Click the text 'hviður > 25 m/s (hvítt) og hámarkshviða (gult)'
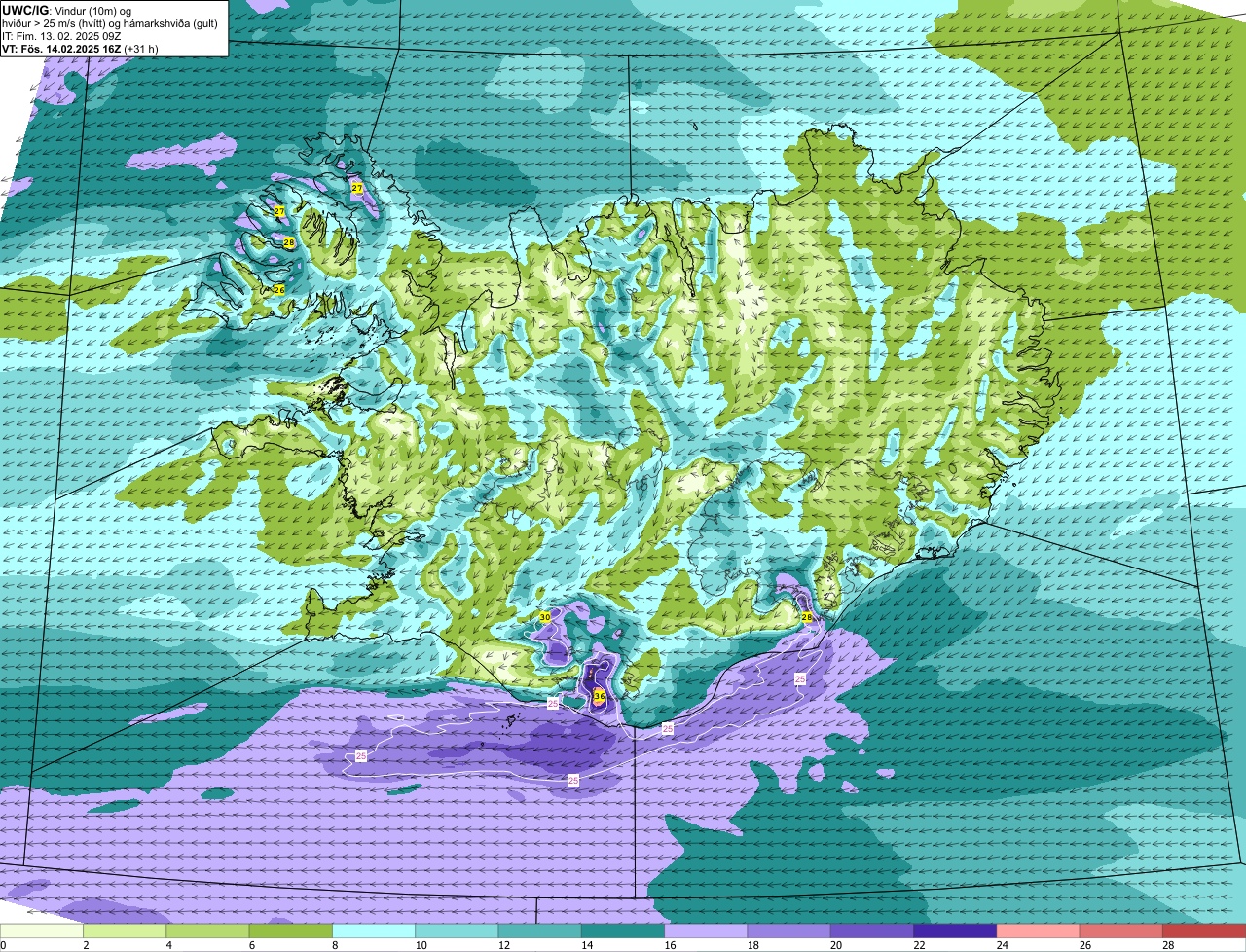The width and height of the screenshot is (1246, 952). click(x=110, y=23)
